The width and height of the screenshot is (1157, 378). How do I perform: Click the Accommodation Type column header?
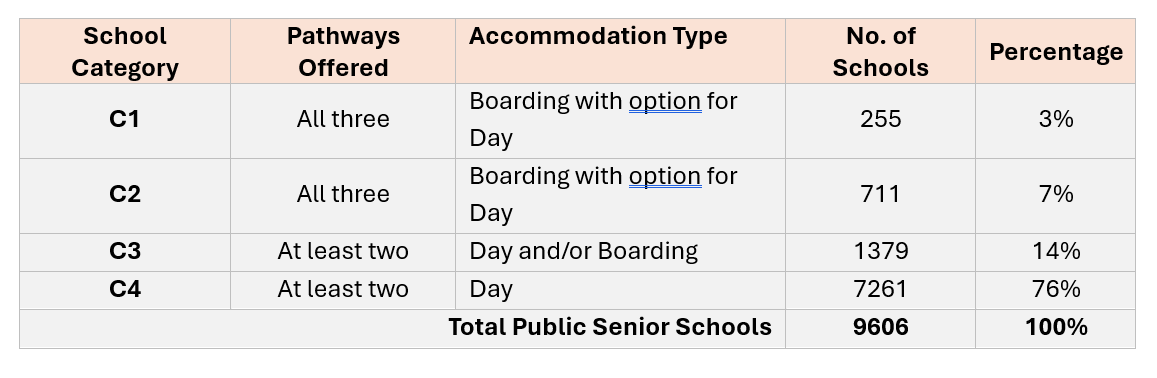(620, 51)
